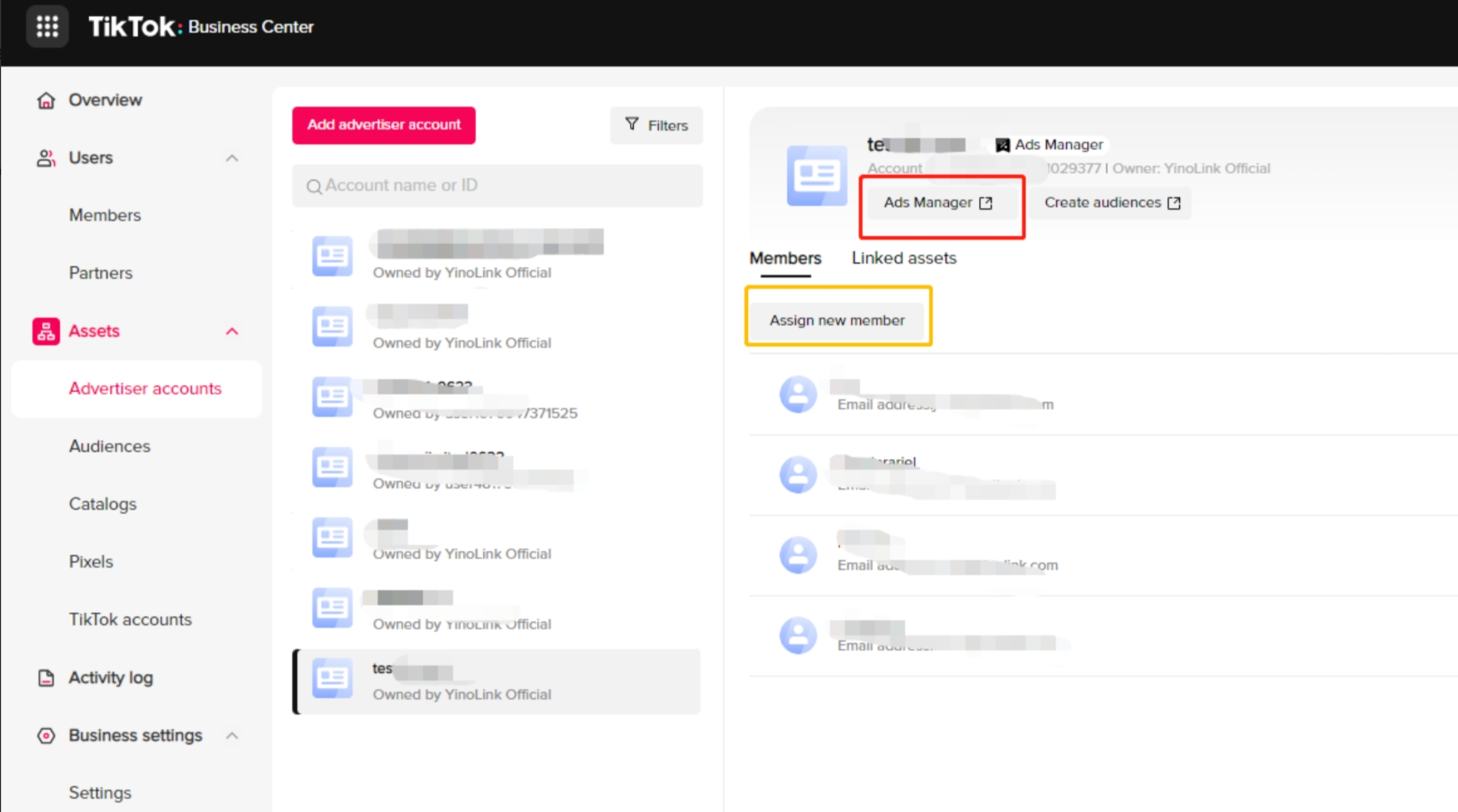The width and height of the screenshot is (1458, 812).
Task: Open Partners in the sidebar
Action: click(100, 274)
